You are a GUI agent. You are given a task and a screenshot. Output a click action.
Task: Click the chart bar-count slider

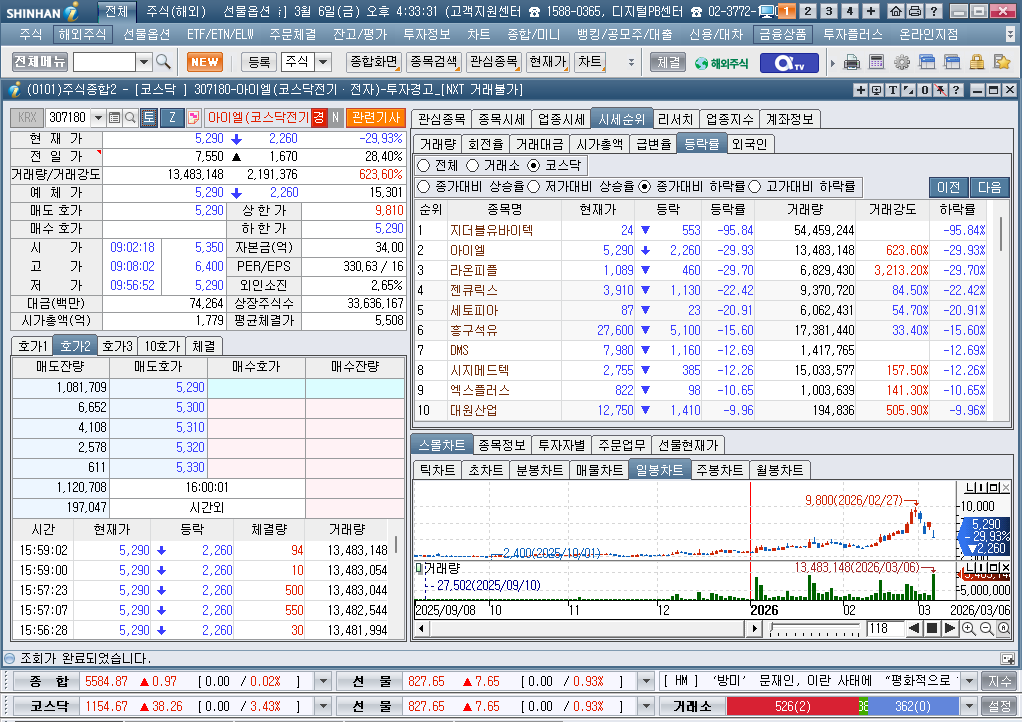815,629
